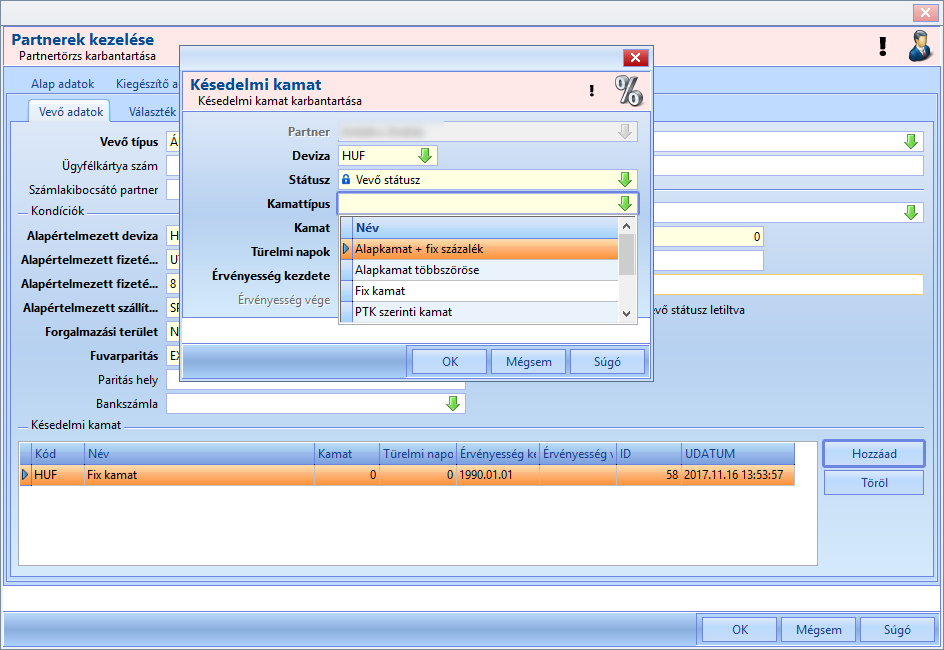Click Mégsem in the Késedelmi kamat dialog
This screenshot has height=650, width=944.
529,362
